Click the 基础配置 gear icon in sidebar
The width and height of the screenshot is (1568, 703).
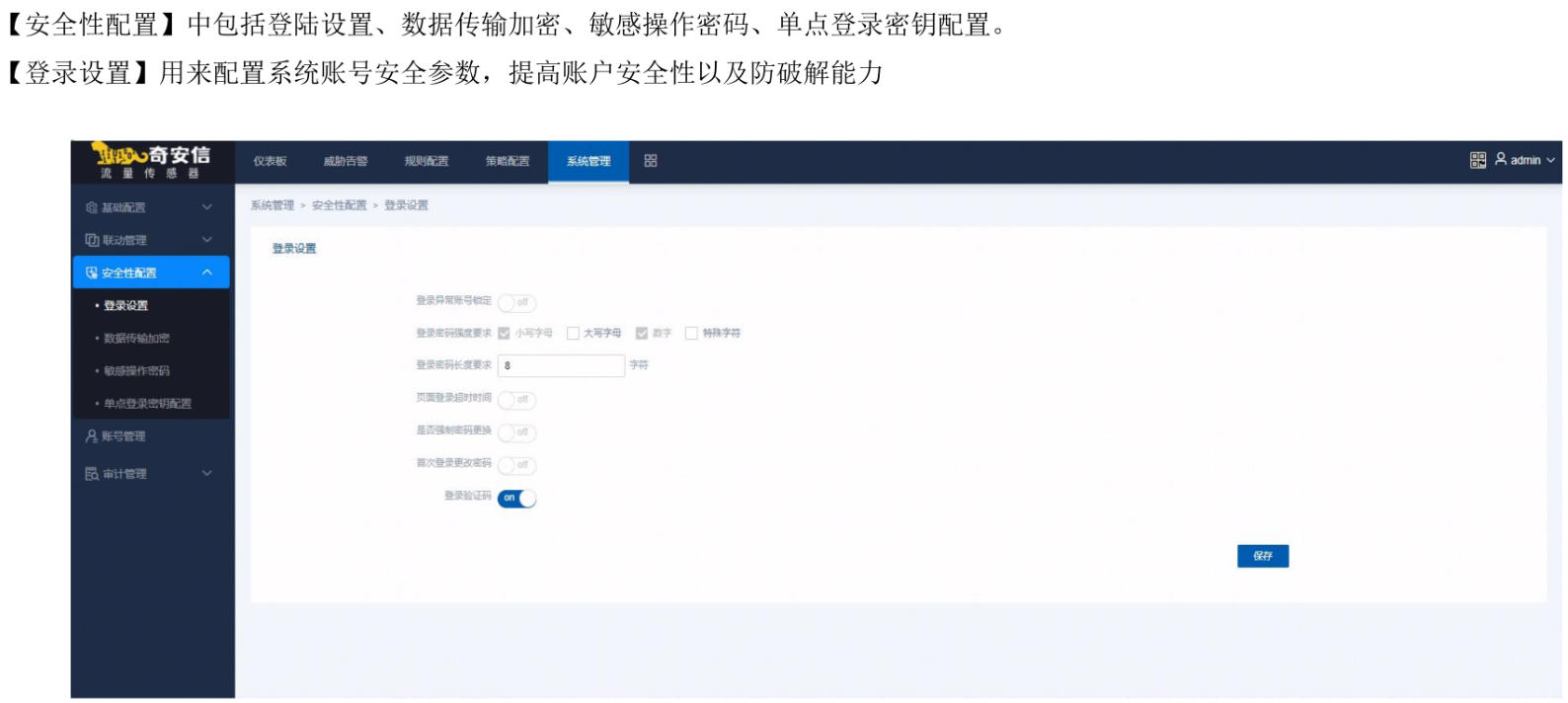coord(92,207)
